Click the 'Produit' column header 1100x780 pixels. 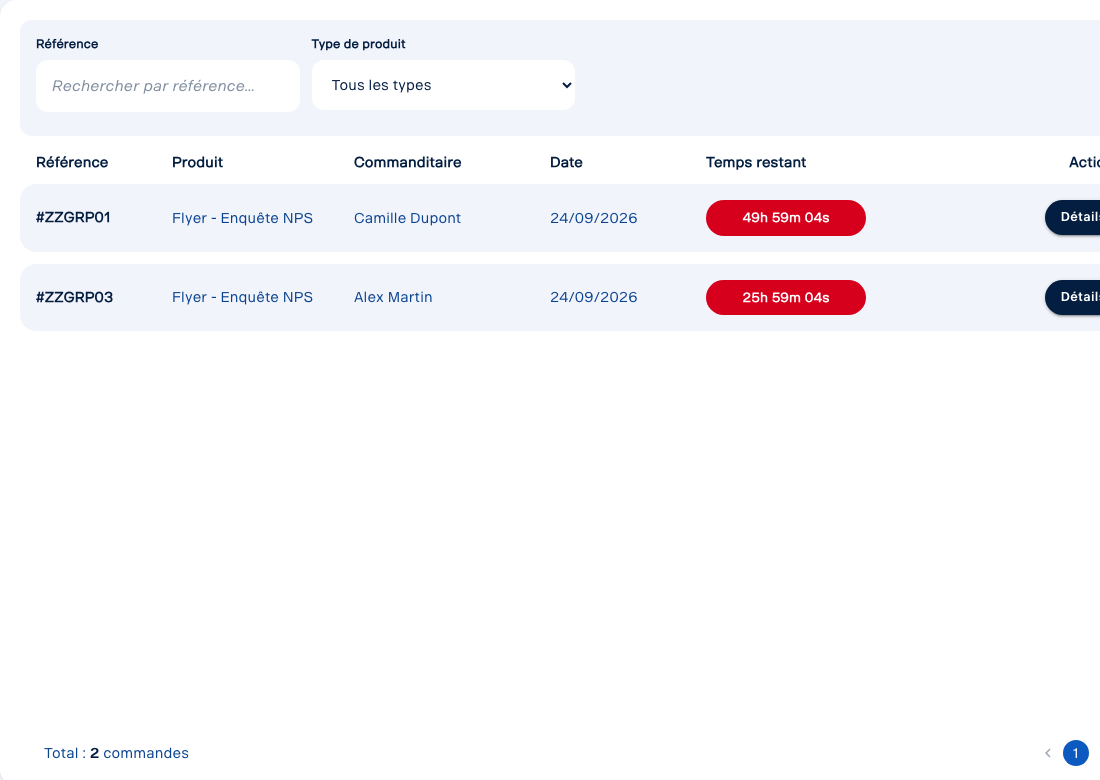(x=197, y=162)
